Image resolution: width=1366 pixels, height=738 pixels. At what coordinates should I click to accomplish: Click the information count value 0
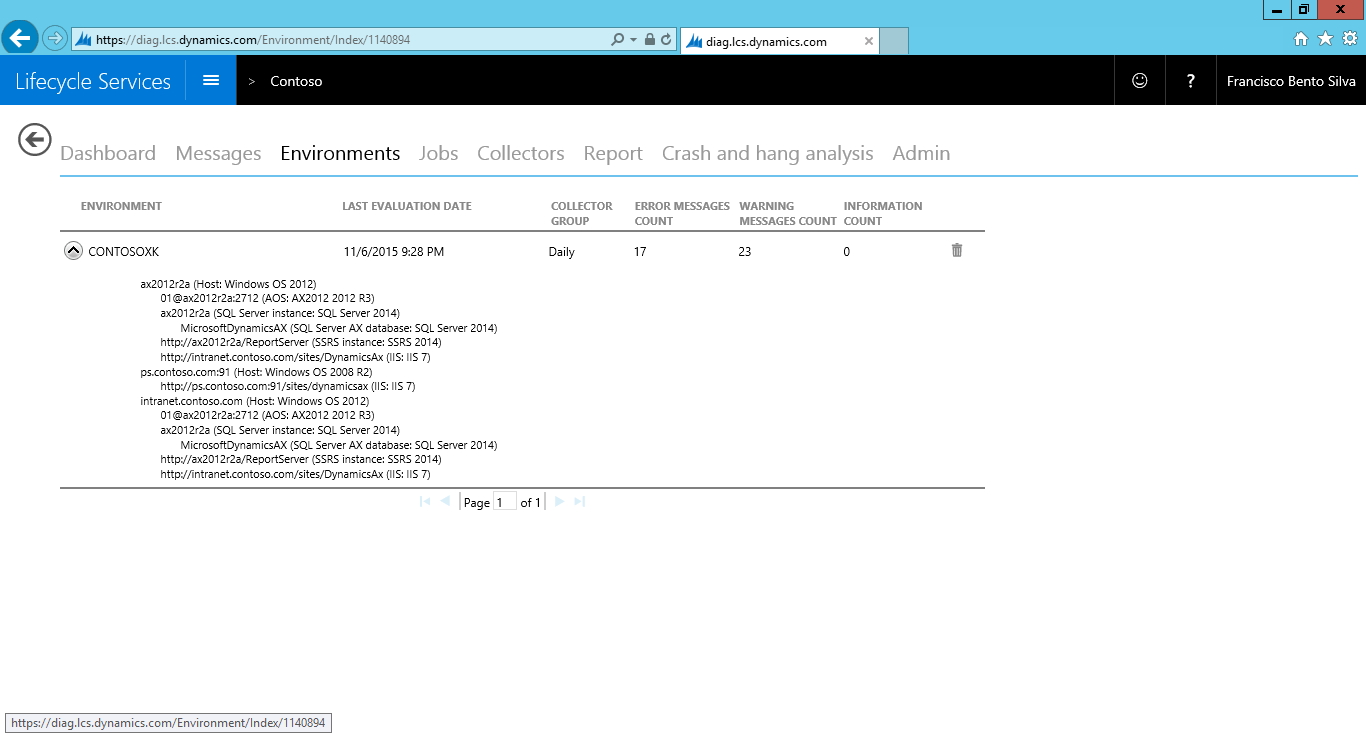click(x=847, y=252)
